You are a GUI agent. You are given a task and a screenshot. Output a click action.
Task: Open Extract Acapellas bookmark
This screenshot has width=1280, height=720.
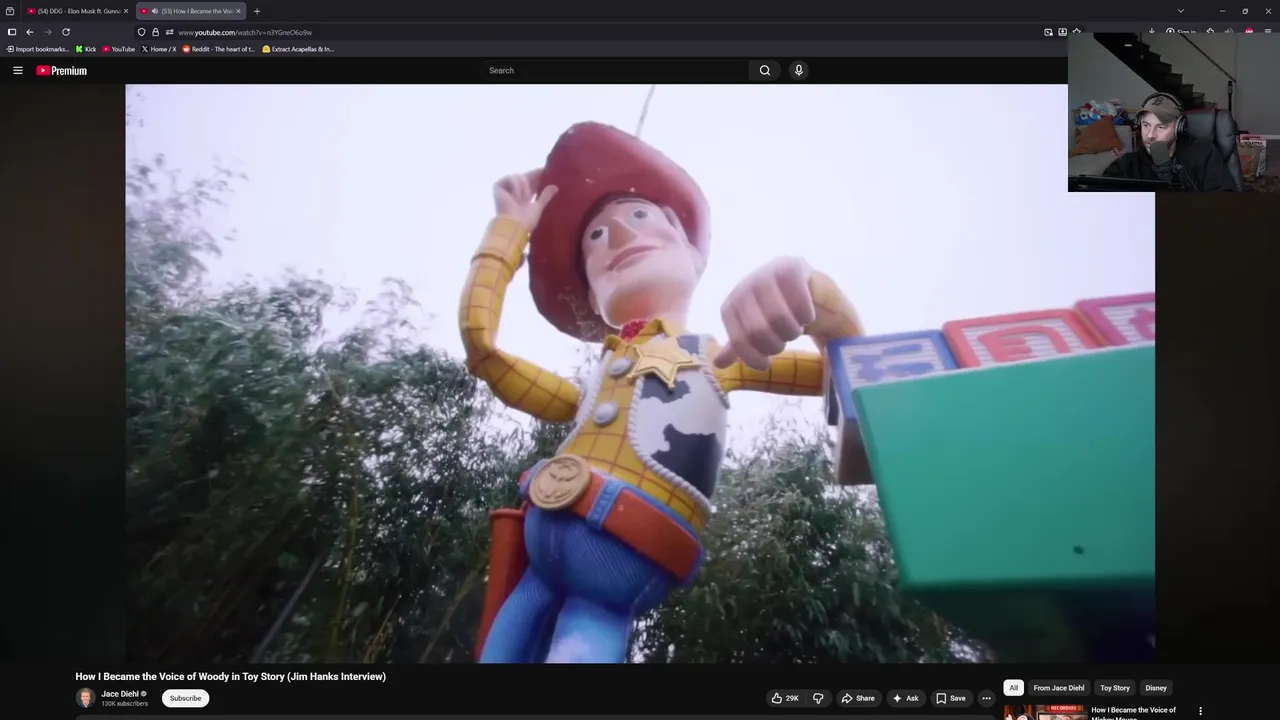point(298,49)
